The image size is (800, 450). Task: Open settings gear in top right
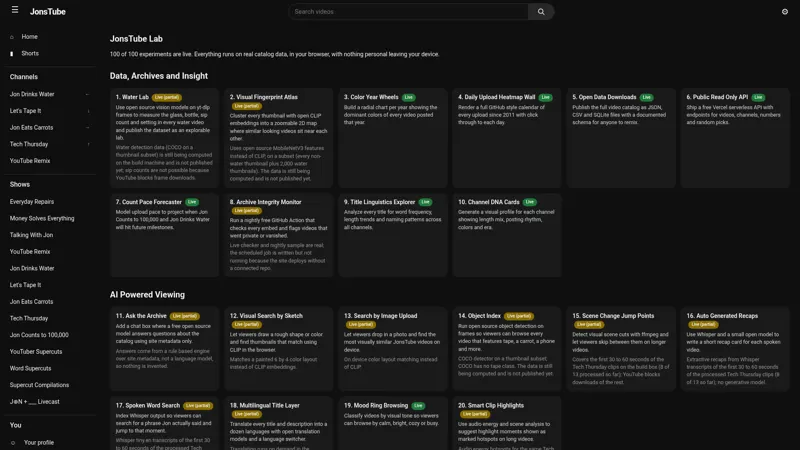click(785, 12)
